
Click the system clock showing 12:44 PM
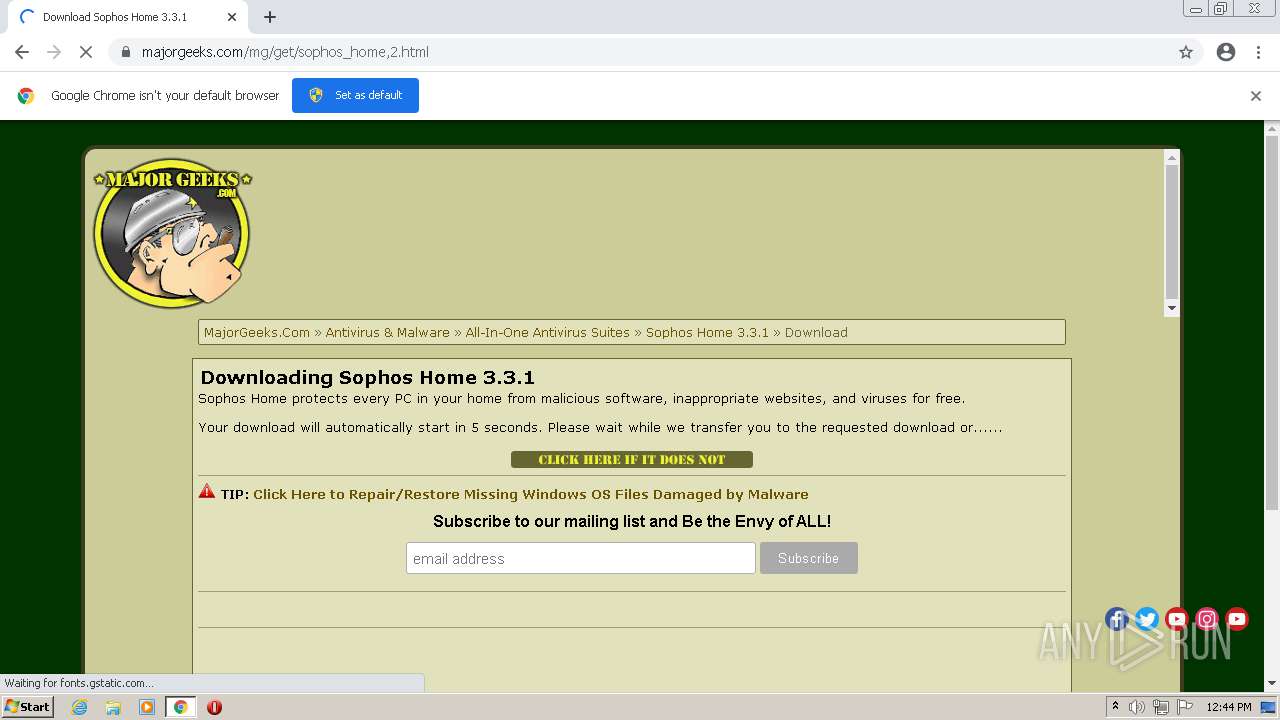point(1229,707)
